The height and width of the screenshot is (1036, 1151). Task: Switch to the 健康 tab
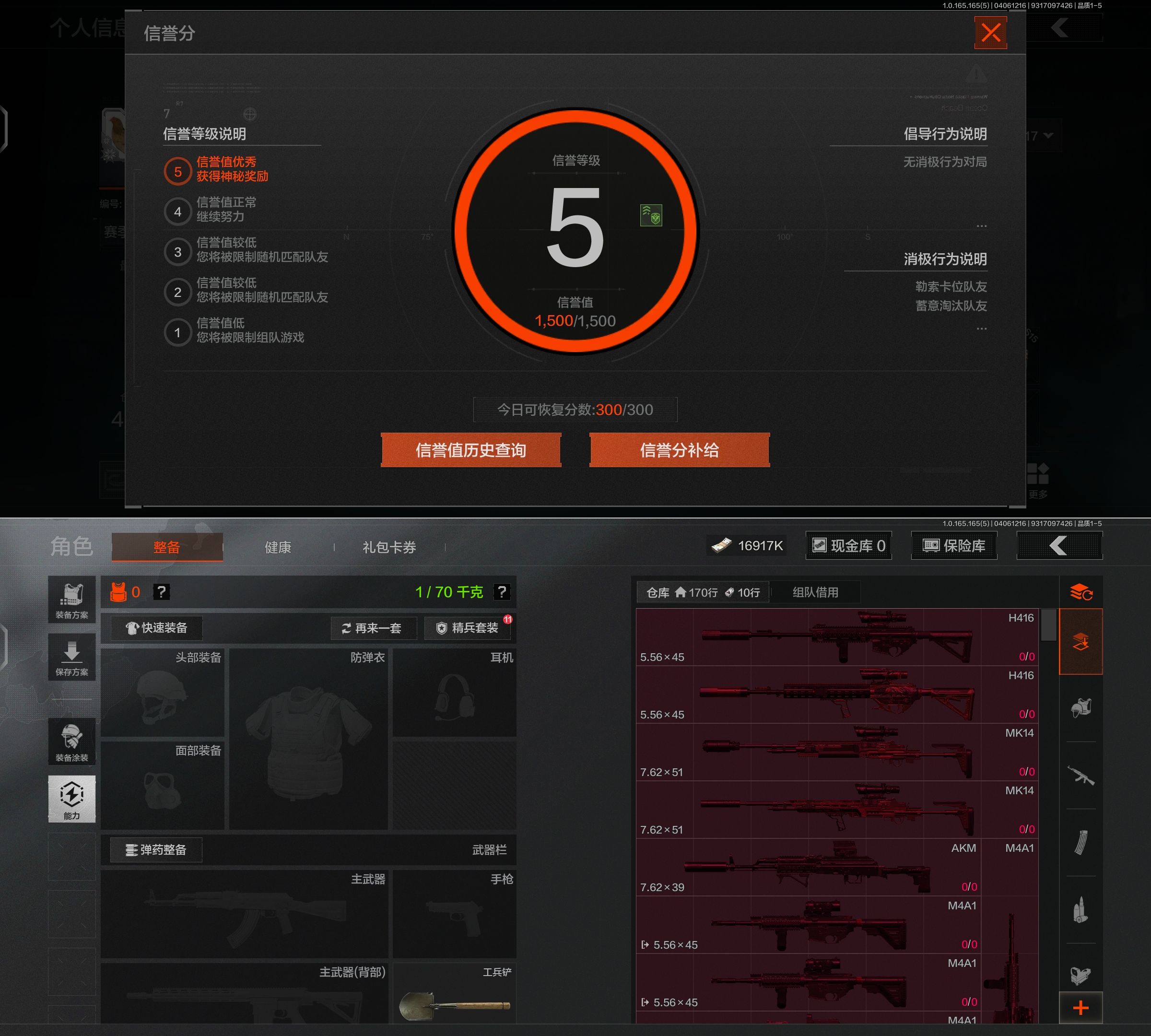278,547
